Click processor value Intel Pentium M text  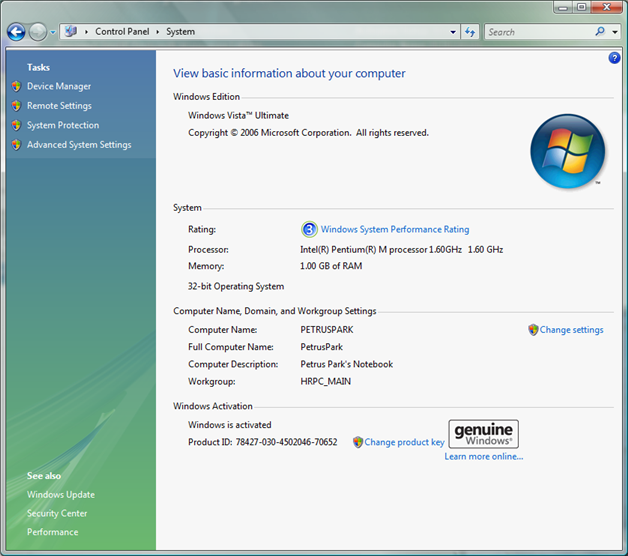point(401,250)
